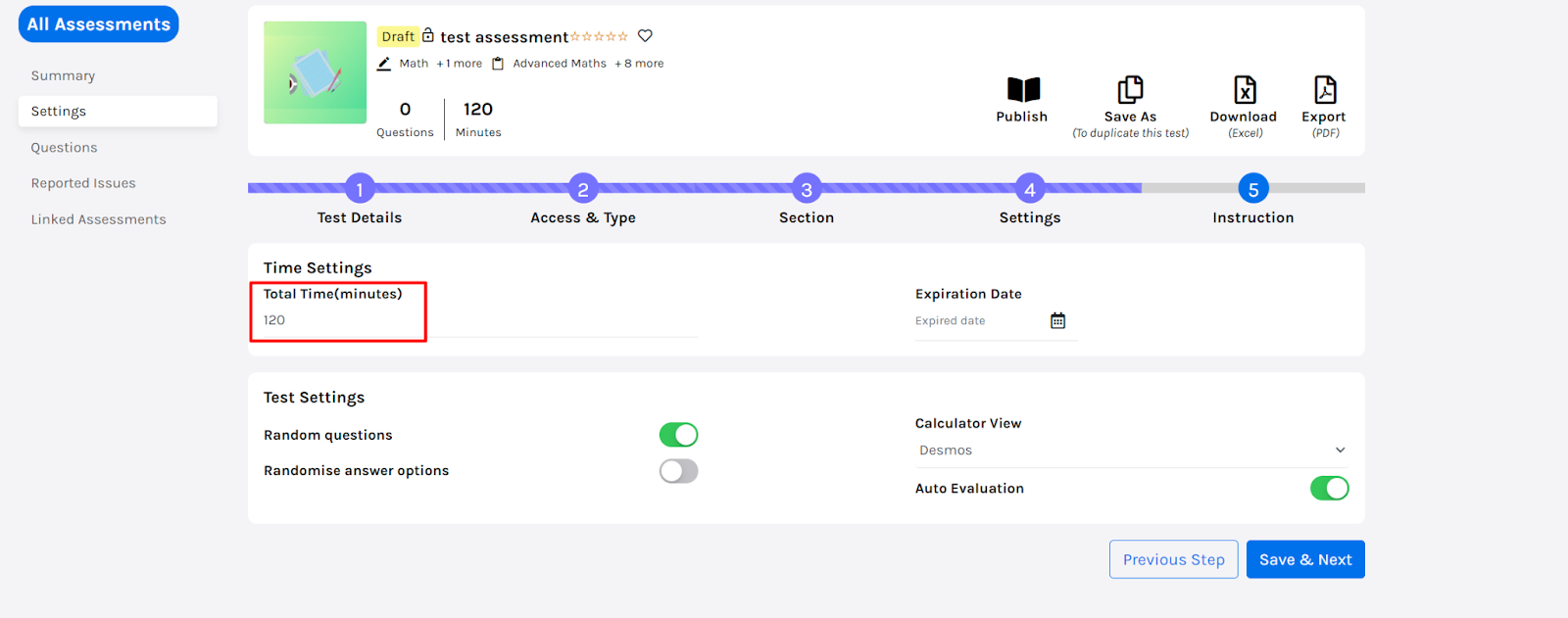This screenshot has width=1568, height=618.
Task: Download the assessment as Excel
Action: tap(1244, 90)
